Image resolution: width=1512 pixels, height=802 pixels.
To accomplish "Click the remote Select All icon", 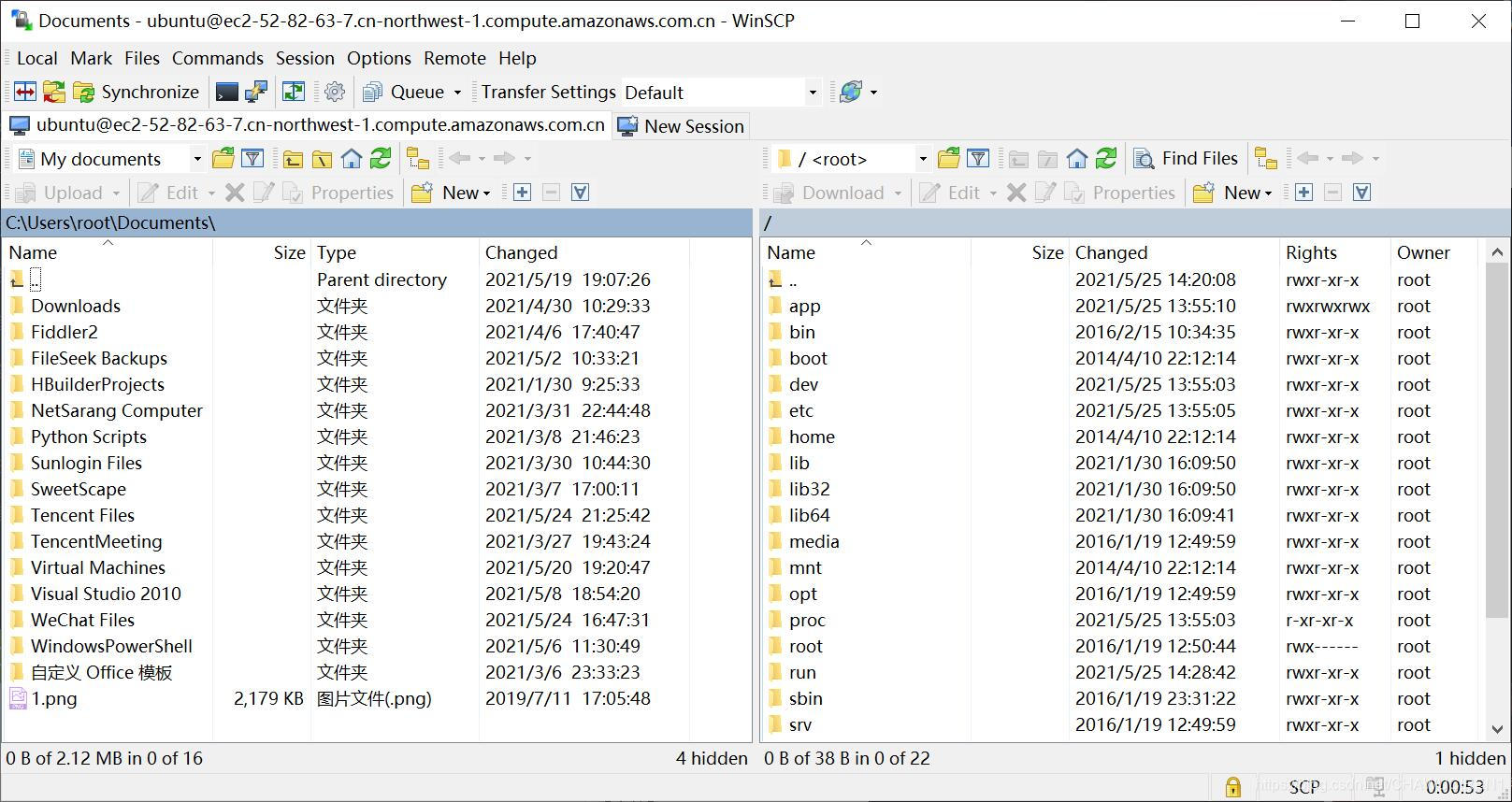I will point(1361,193).
